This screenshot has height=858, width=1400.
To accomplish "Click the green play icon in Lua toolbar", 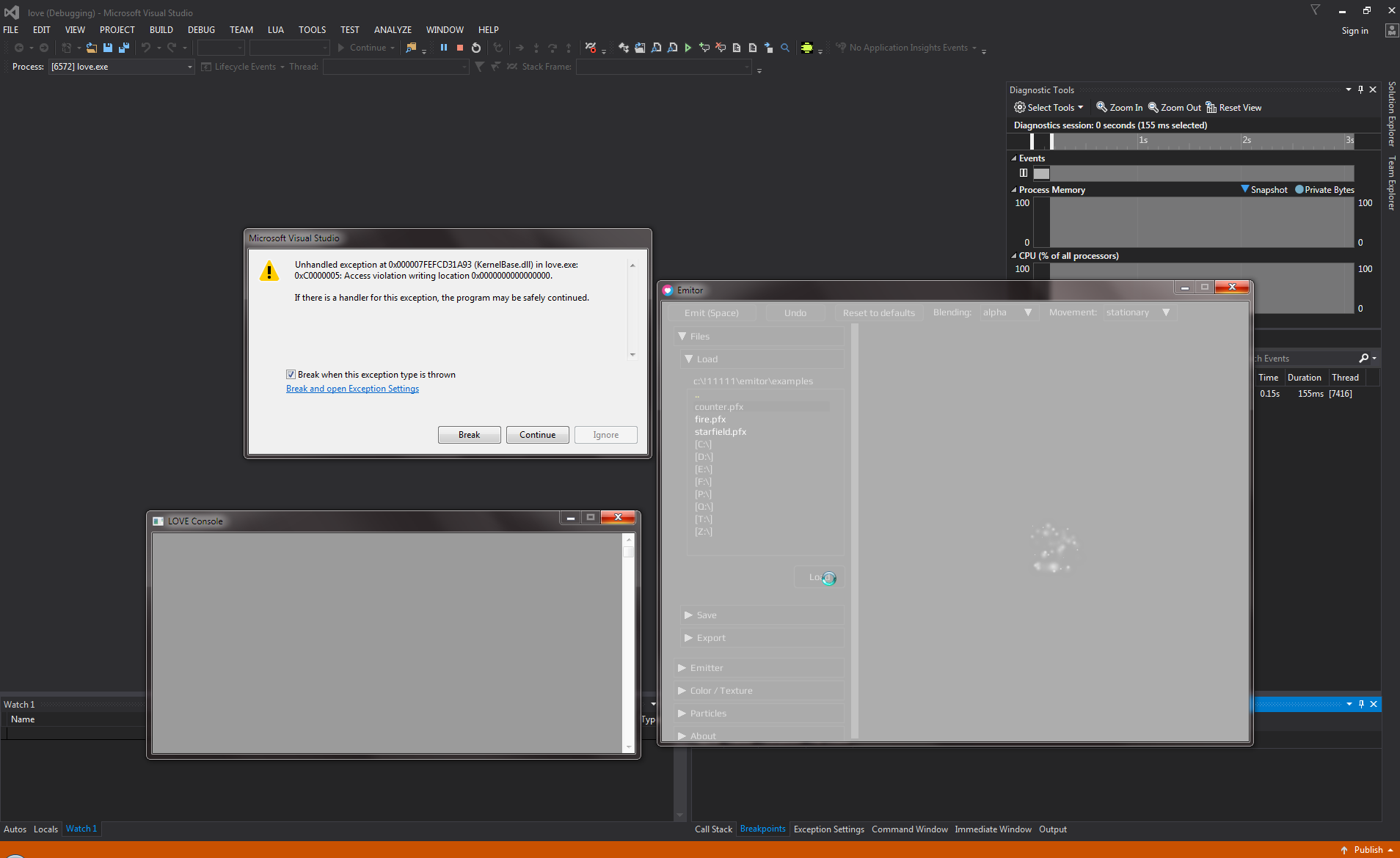I will coord(688,48).
